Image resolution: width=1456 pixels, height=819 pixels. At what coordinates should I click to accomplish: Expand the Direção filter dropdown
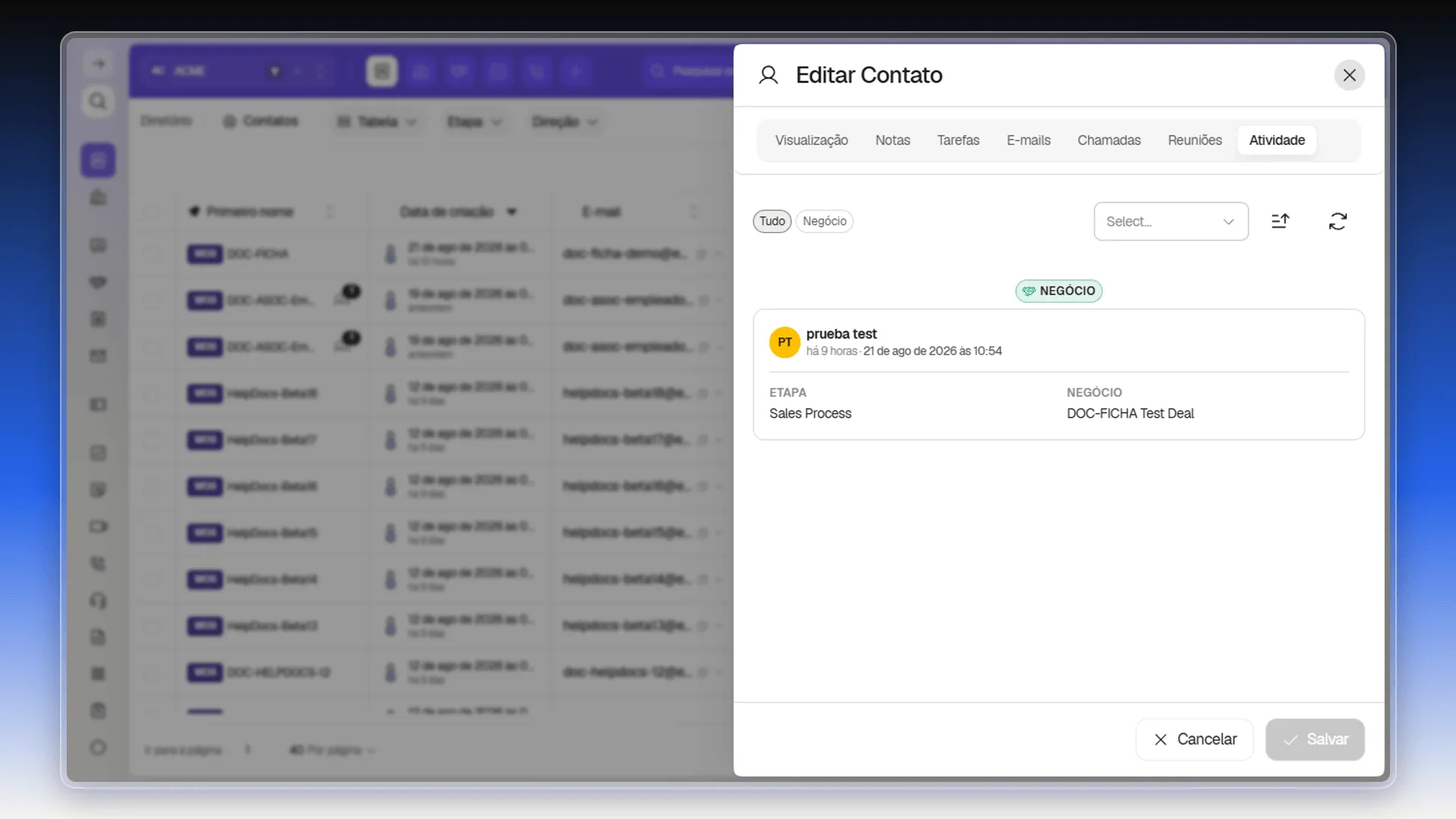(564, 121)
